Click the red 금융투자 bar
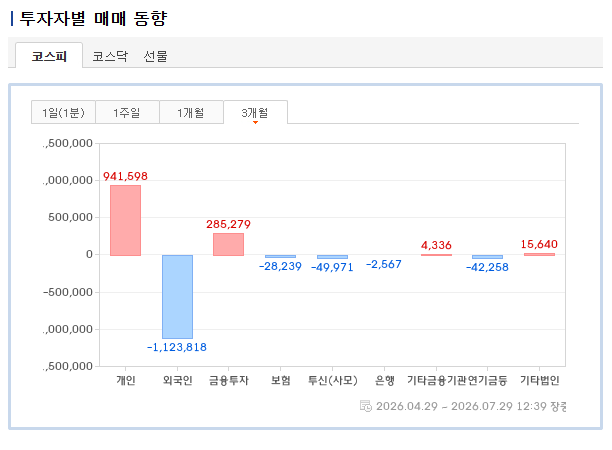612x450 pixels. 228,244
